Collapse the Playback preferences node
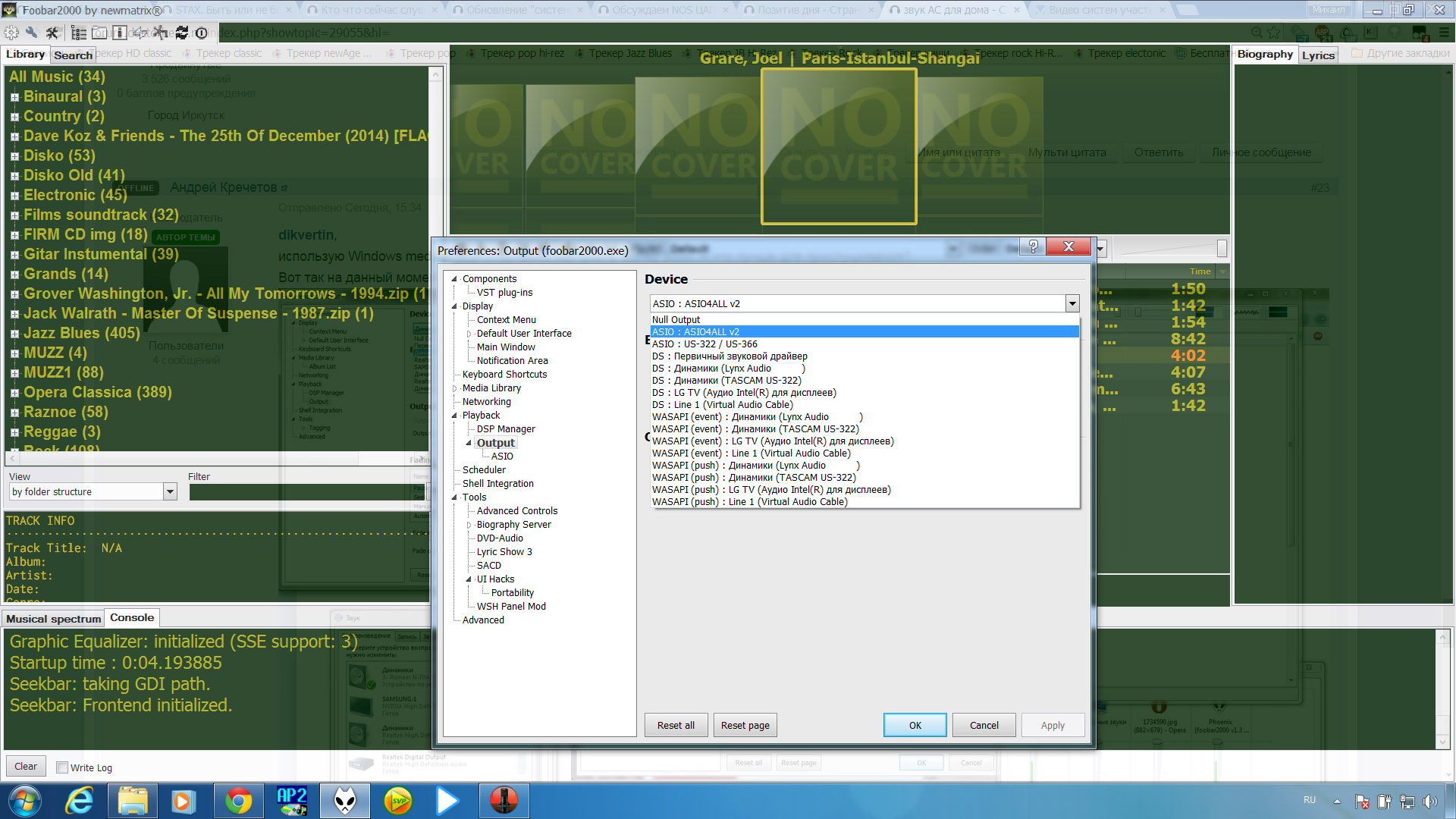 [454, 416]
